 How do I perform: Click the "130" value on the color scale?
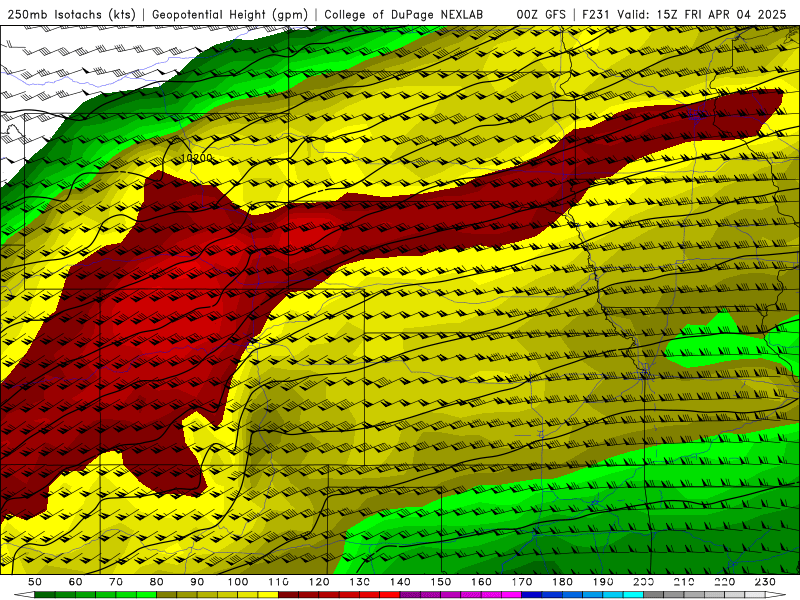(x=360, y=582)
